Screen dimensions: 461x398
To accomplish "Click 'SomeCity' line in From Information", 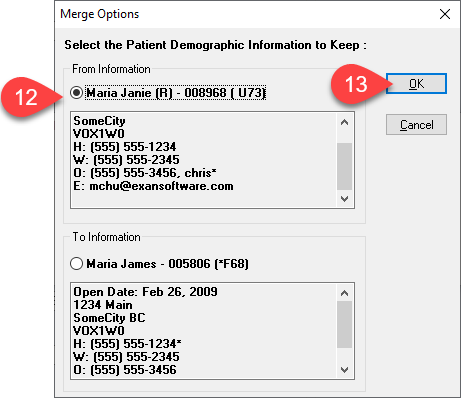I will (99, 121).
